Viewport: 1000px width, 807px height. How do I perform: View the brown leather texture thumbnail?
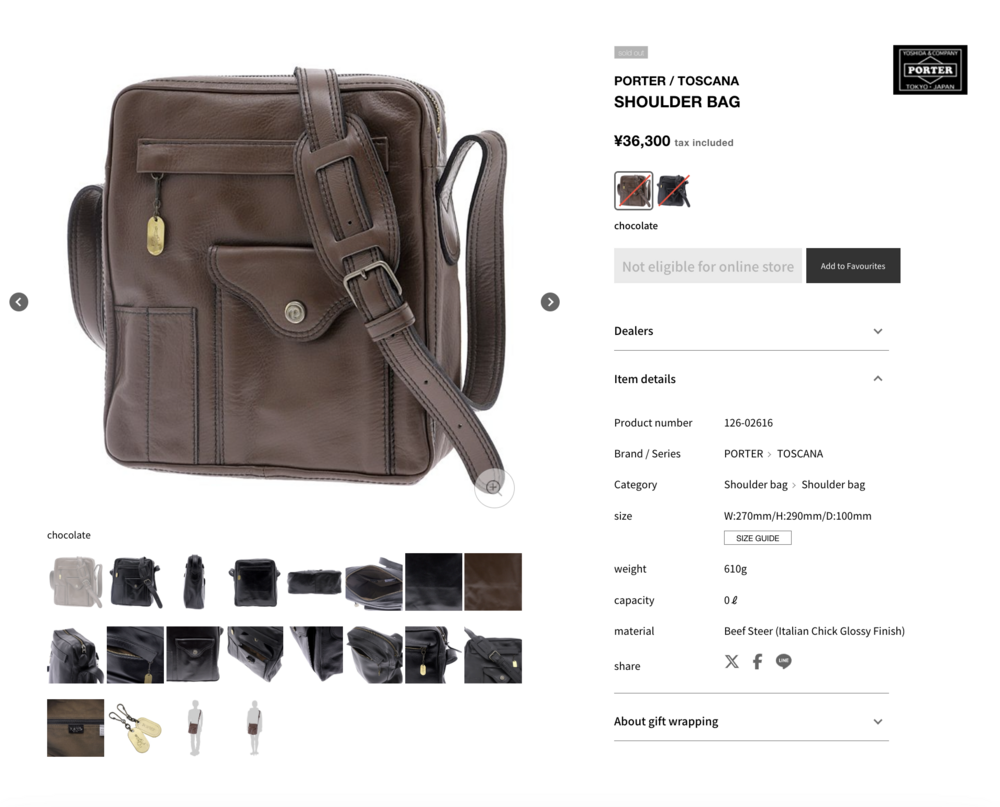coord(493,582)
